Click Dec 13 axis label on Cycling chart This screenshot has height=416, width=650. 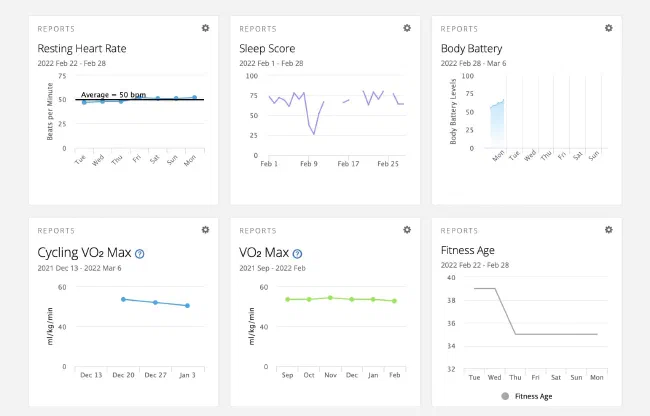(x=91, y=375)
